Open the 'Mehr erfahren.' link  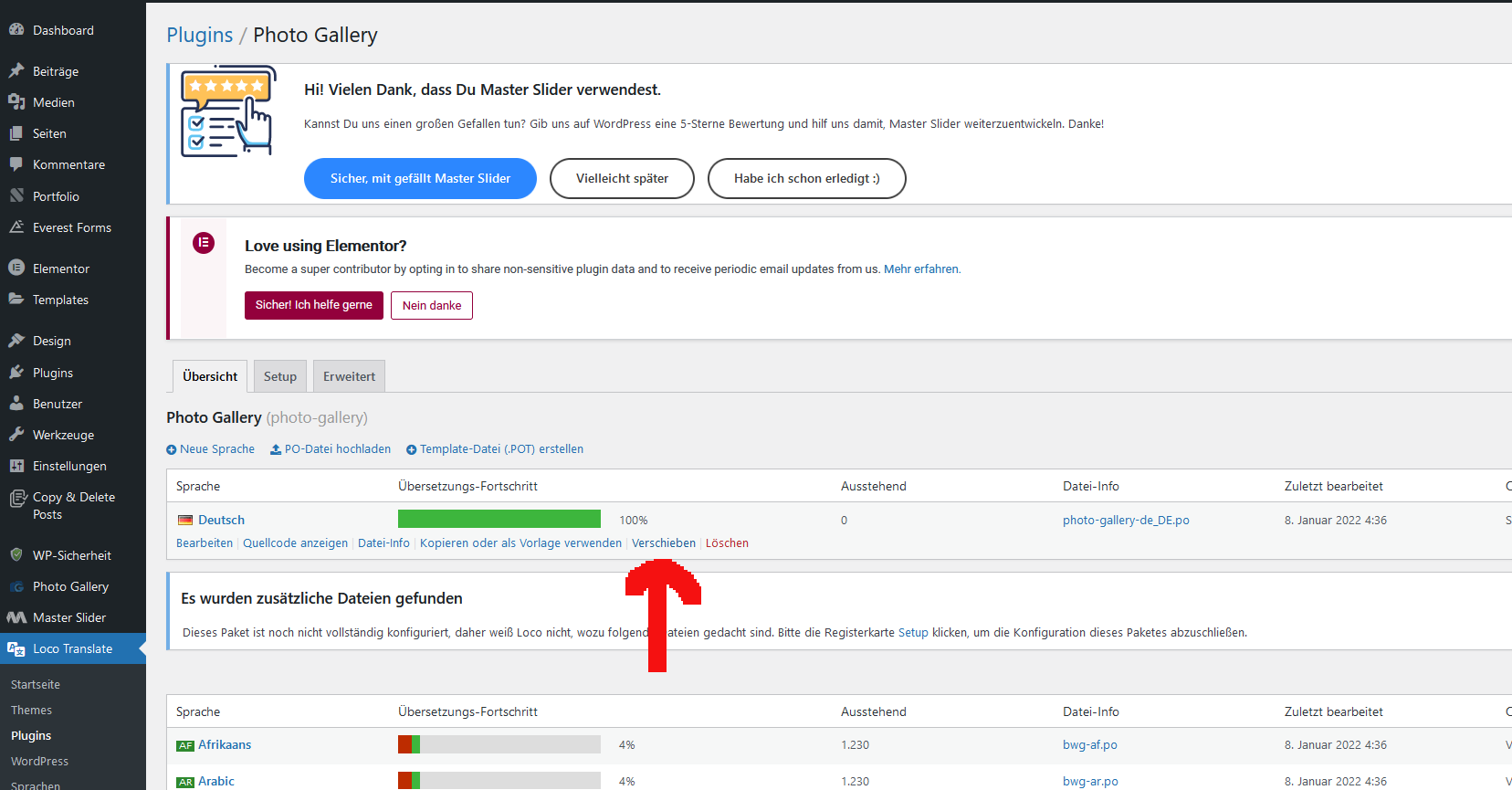tap(922, 269)
